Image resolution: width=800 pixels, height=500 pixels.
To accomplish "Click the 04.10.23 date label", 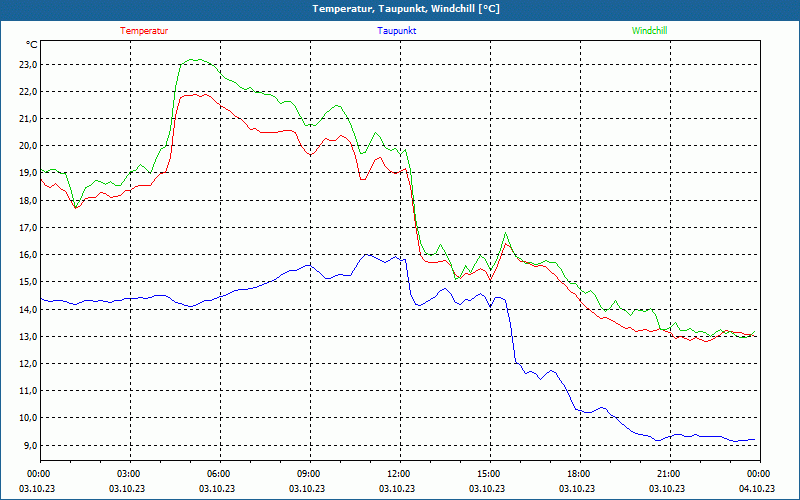I will tap(757, 488).
